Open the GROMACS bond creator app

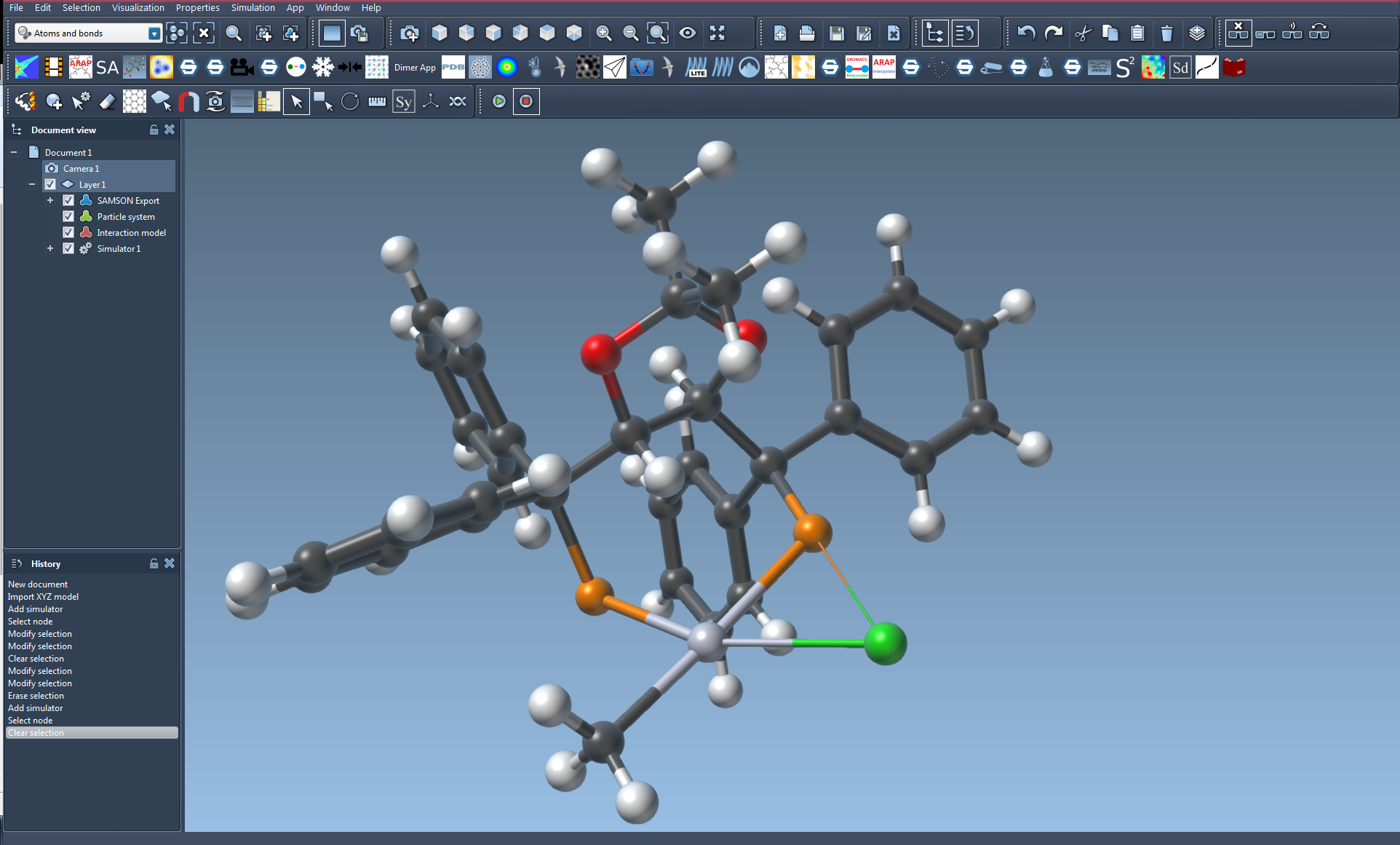(856, 68)
